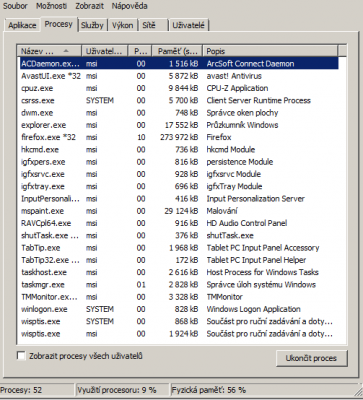Switch to the Procesy tab
This screenshot has width=363, height=400.
(59, 24)
